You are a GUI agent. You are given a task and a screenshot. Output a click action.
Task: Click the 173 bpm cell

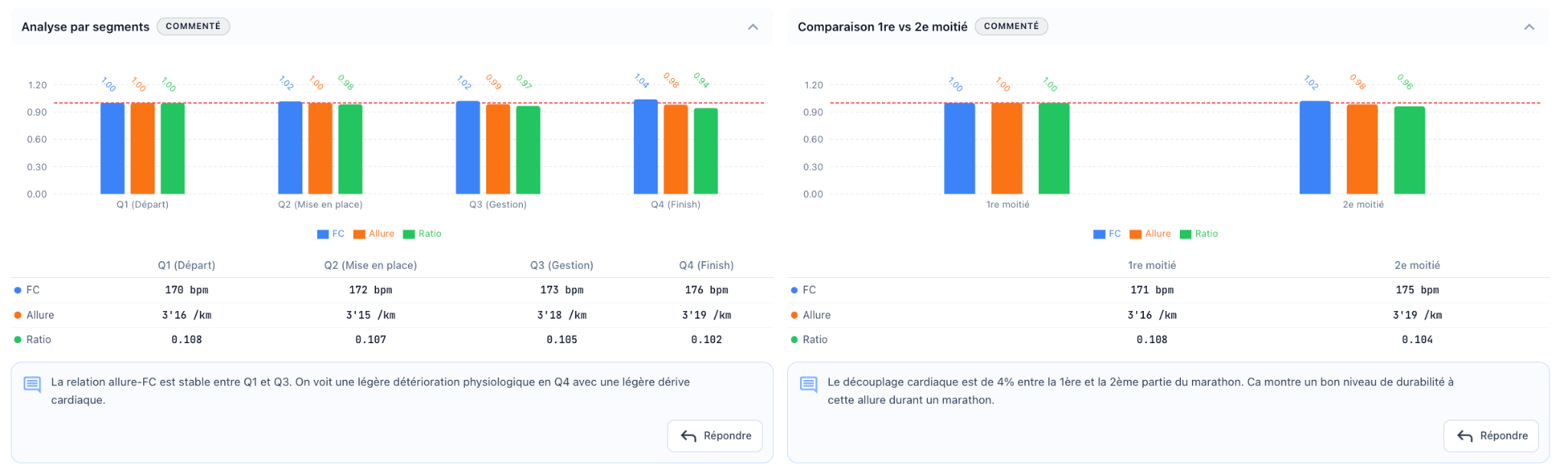point(562,290)
